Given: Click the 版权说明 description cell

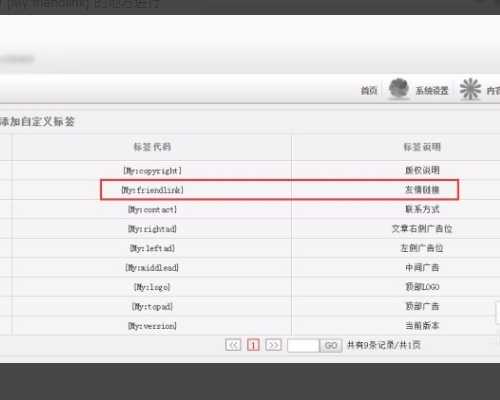Looking at the screenshot, I should pos(422,170).
